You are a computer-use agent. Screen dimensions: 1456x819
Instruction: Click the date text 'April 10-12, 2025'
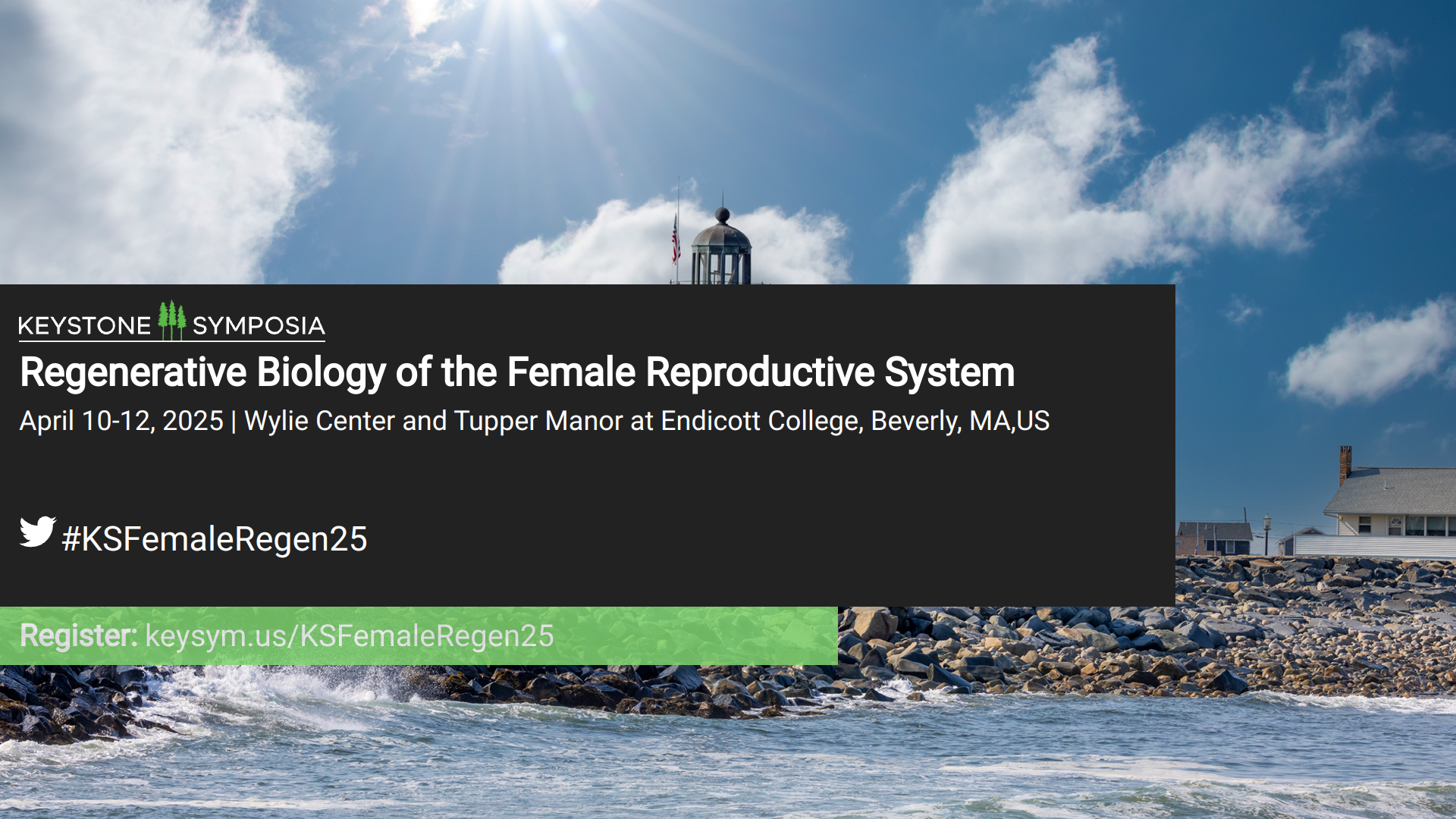(121, 421)
